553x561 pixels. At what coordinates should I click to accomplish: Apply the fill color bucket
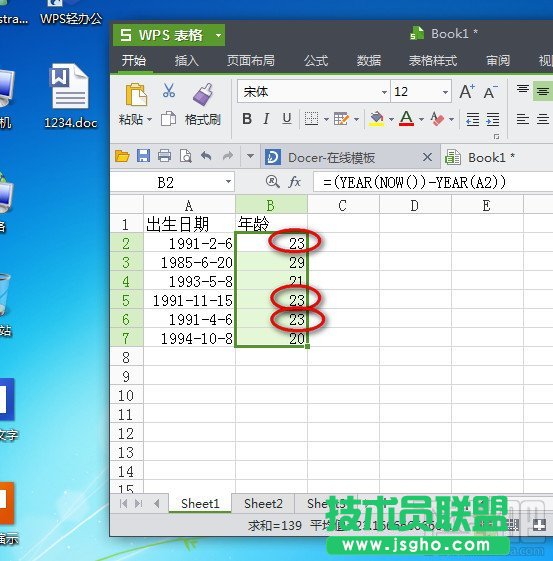coord(377,119)
